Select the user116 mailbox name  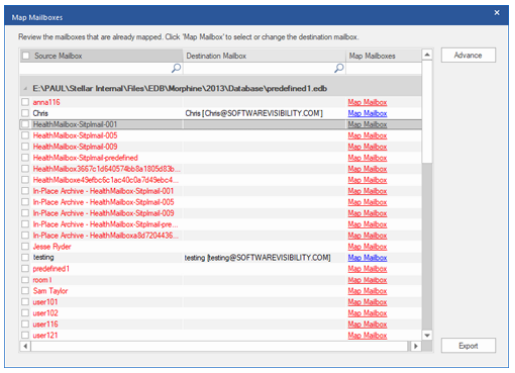pos(45,324)
